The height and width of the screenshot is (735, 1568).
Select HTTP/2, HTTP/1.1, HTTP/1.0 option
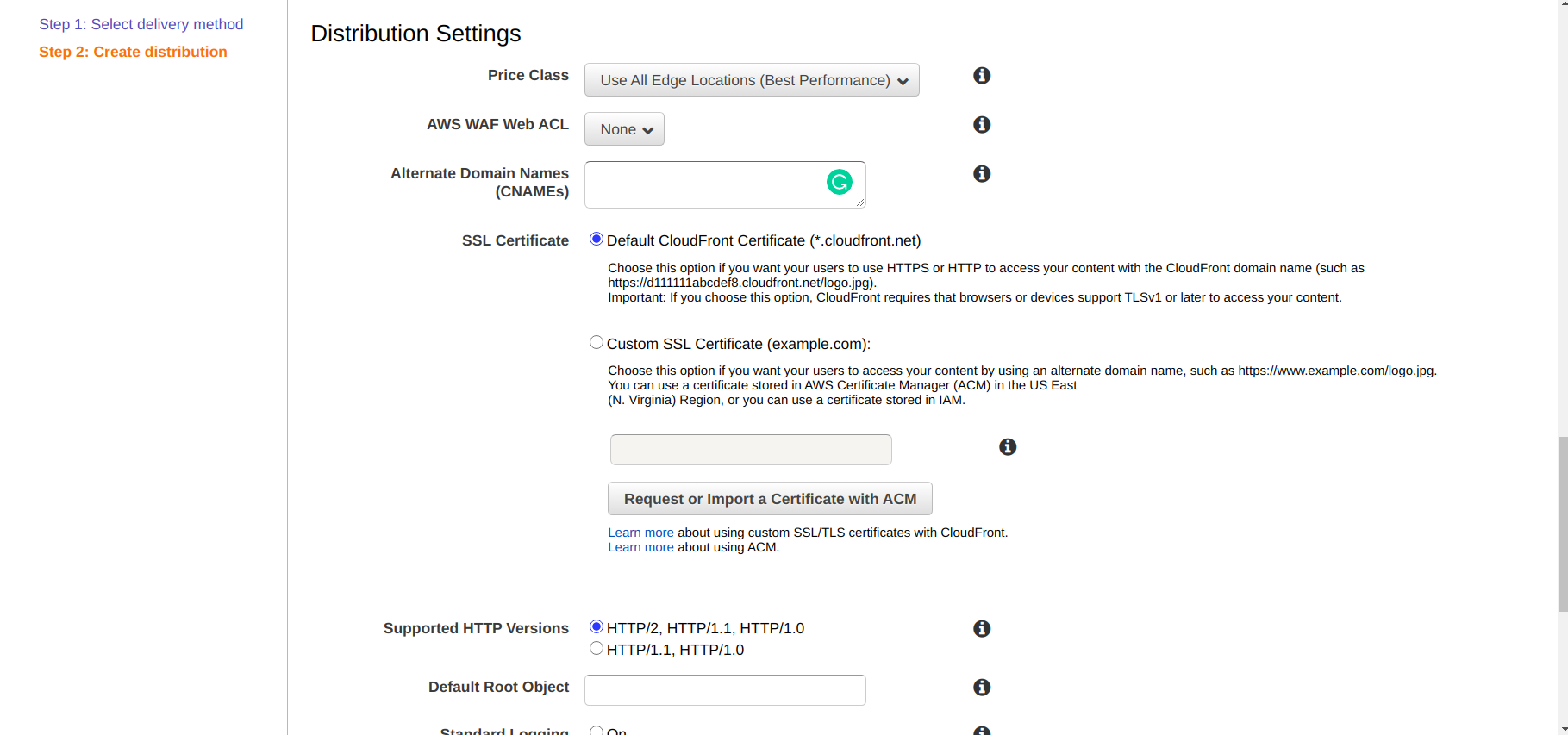point(597,627)
